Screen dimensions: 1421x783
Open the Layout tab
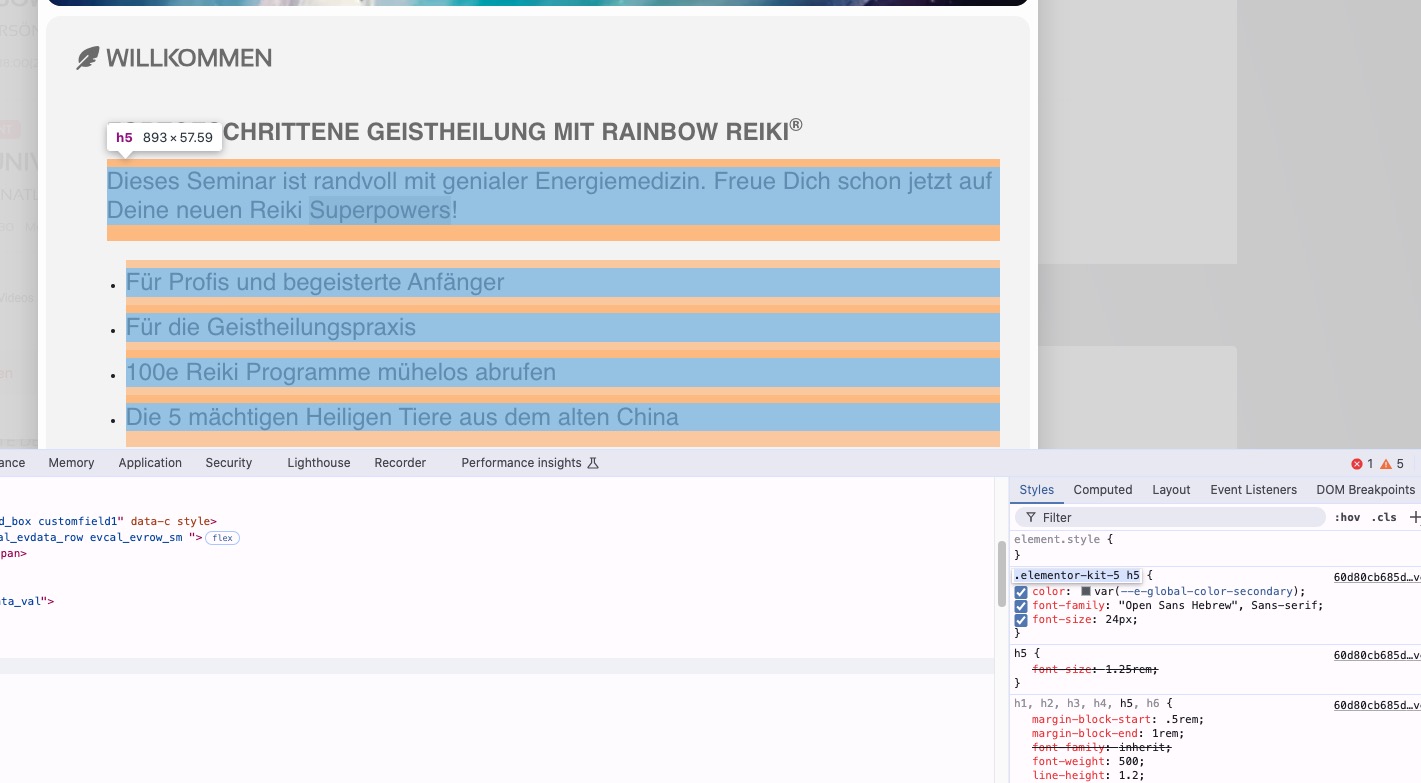pyautogui.click(x=1171, y=490)
